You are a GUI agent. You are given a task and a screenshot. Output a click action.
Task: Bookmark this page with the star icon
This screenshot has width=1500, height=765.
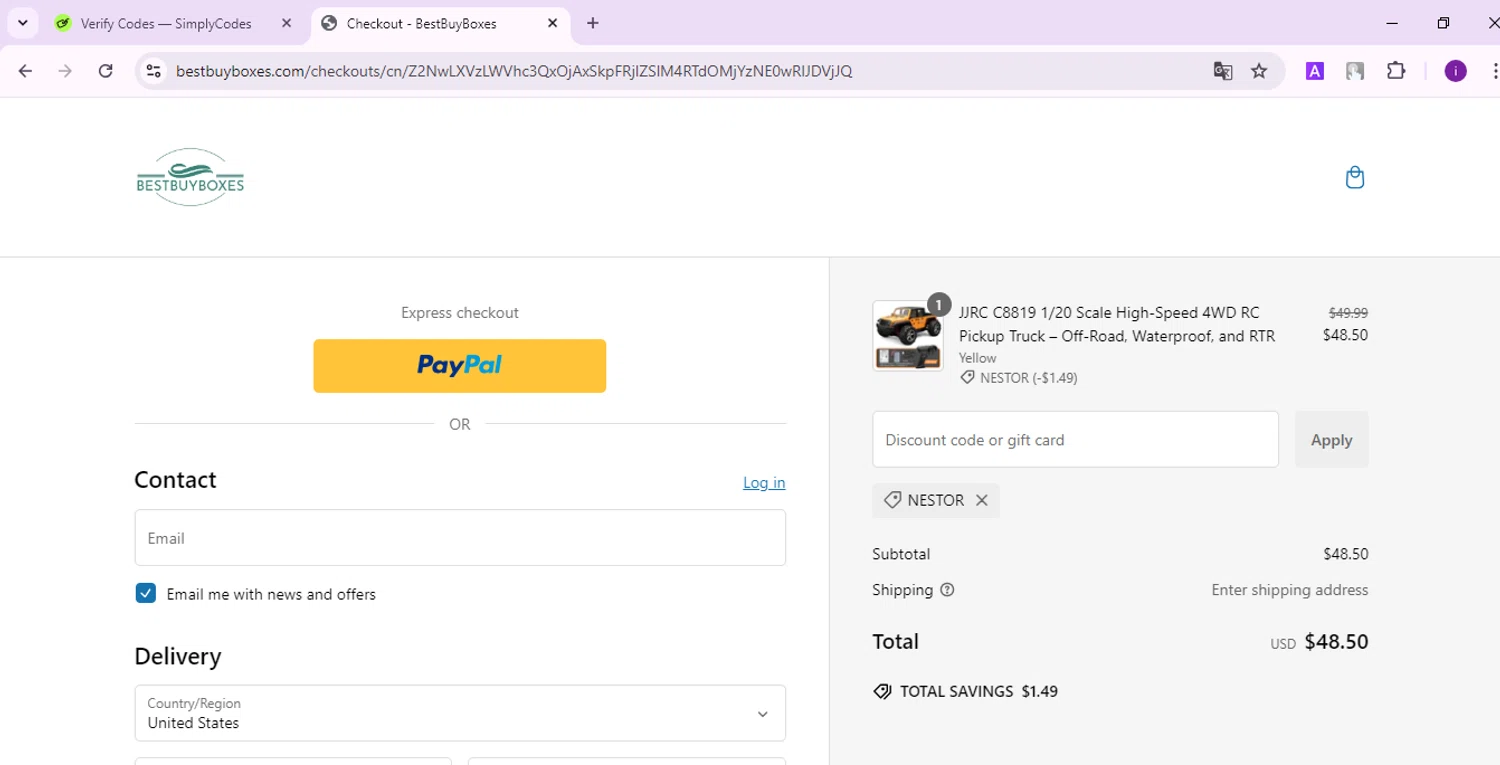1259,71
